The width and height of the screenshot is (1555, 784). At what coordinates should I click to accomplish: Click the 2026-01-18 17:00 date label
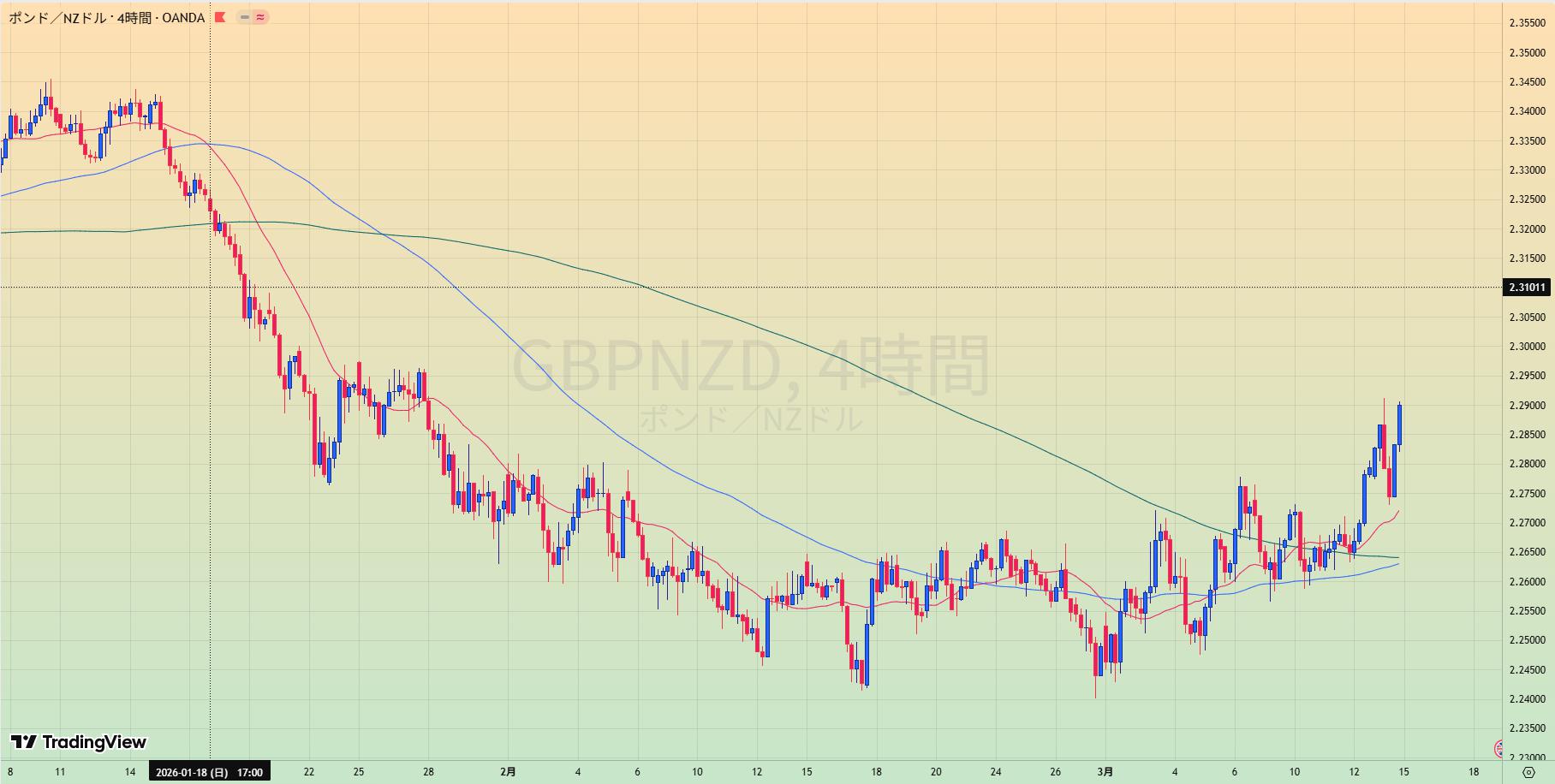(209, 772)
